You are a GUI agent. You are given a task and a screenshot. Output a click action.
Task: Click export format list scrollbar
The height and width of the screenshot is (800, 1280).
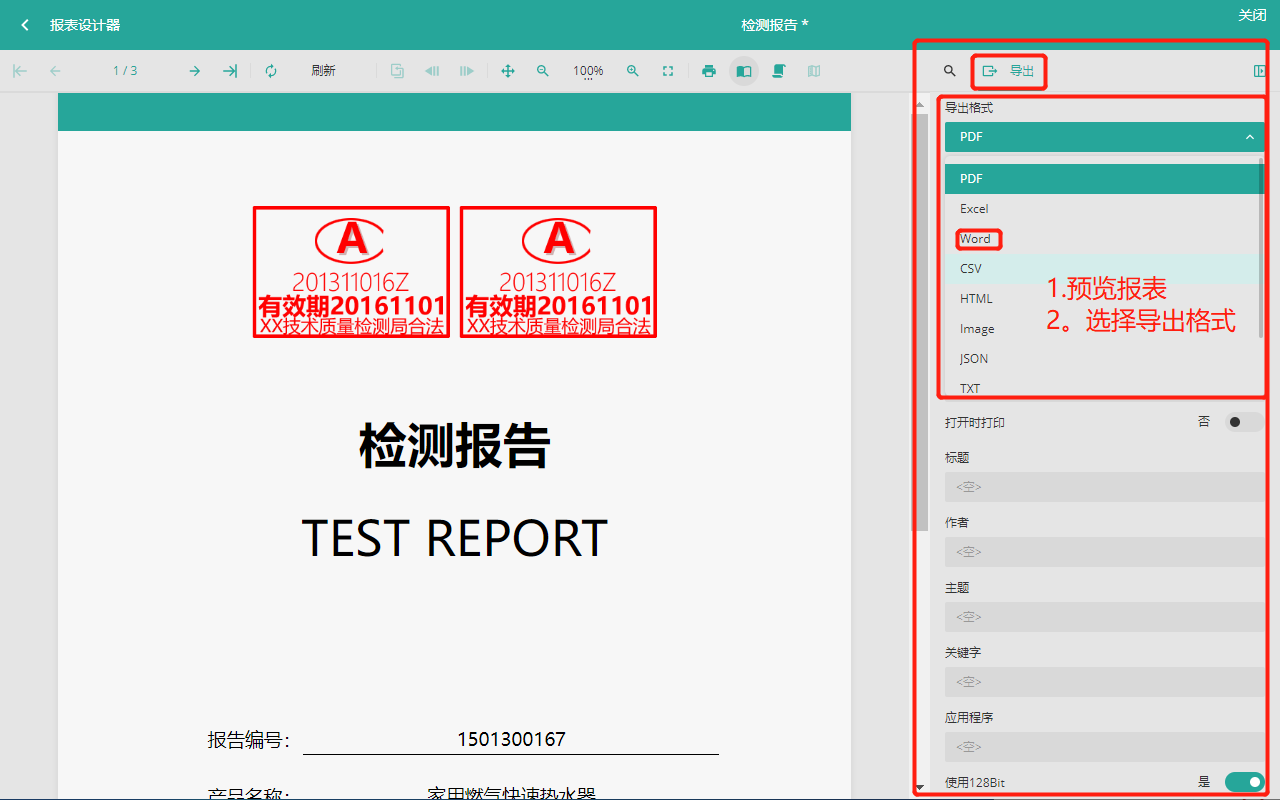coord(1261,250)
